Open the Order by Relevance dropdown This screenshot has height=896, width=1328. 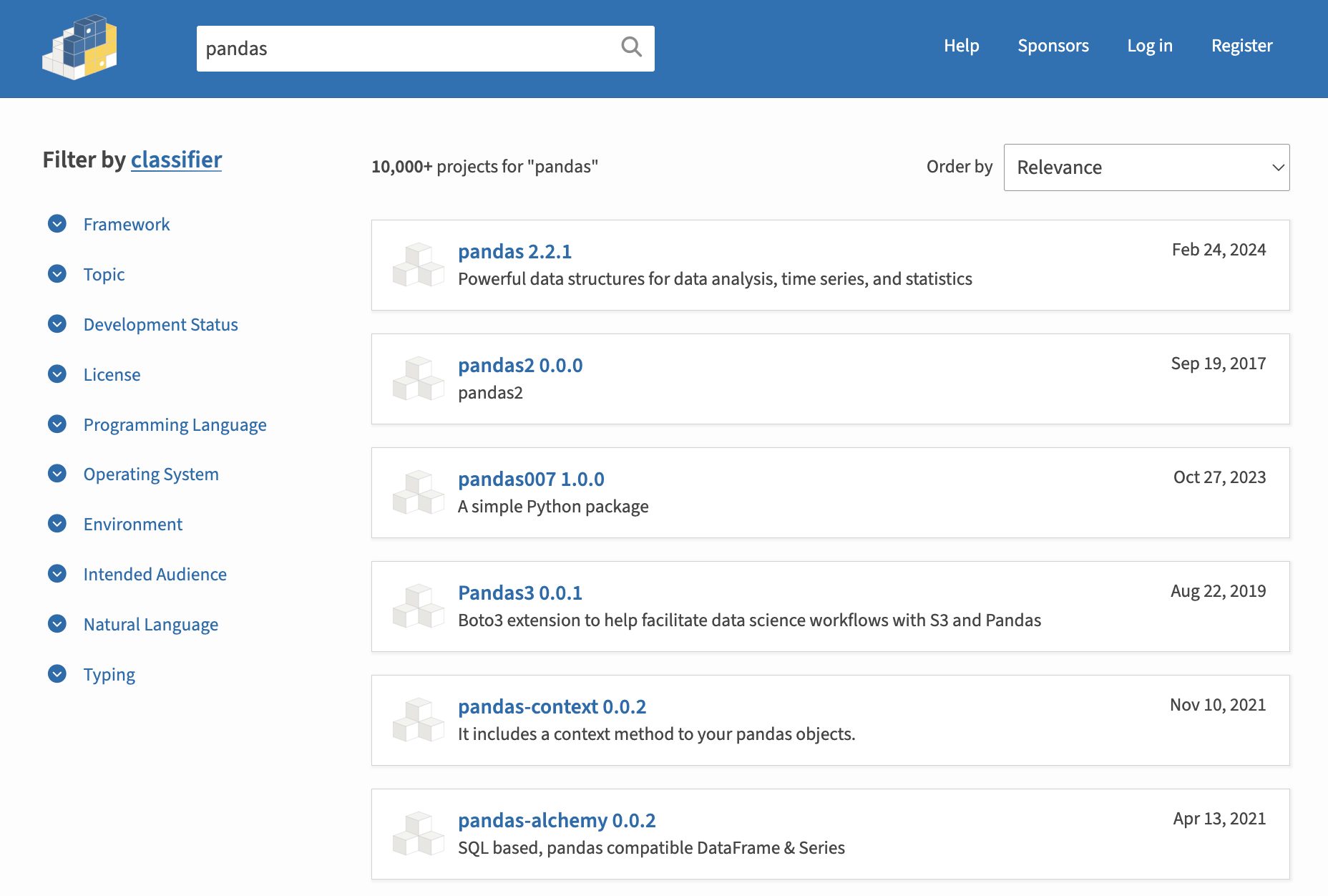[1146, 167]
